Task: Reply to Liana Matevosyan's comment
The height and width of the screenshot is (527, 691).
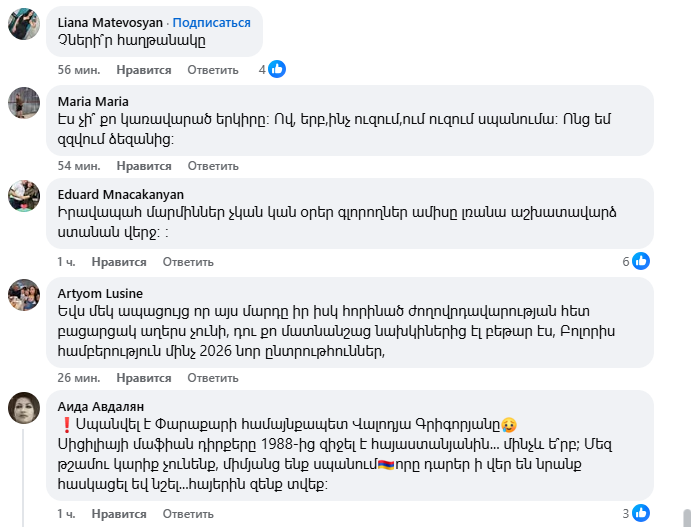Action: point(213,70)
